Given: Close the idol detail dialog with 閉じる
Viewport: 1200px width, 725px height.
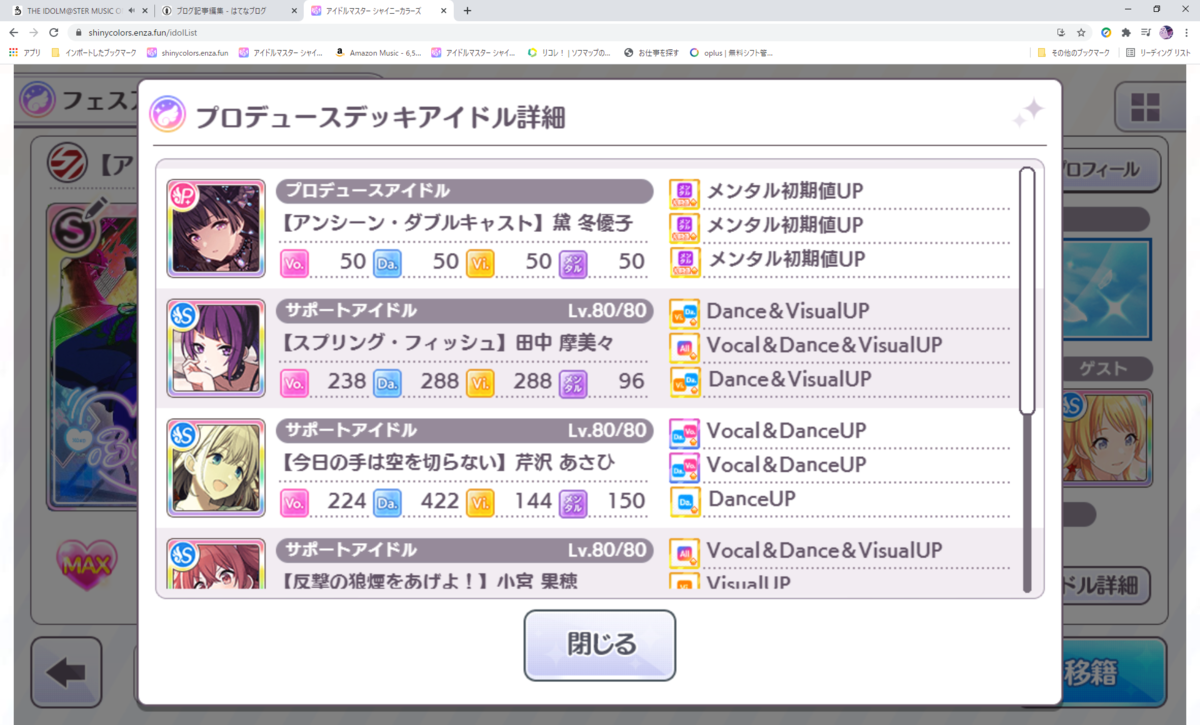Looking at the screenshot, I should [600, 645].
